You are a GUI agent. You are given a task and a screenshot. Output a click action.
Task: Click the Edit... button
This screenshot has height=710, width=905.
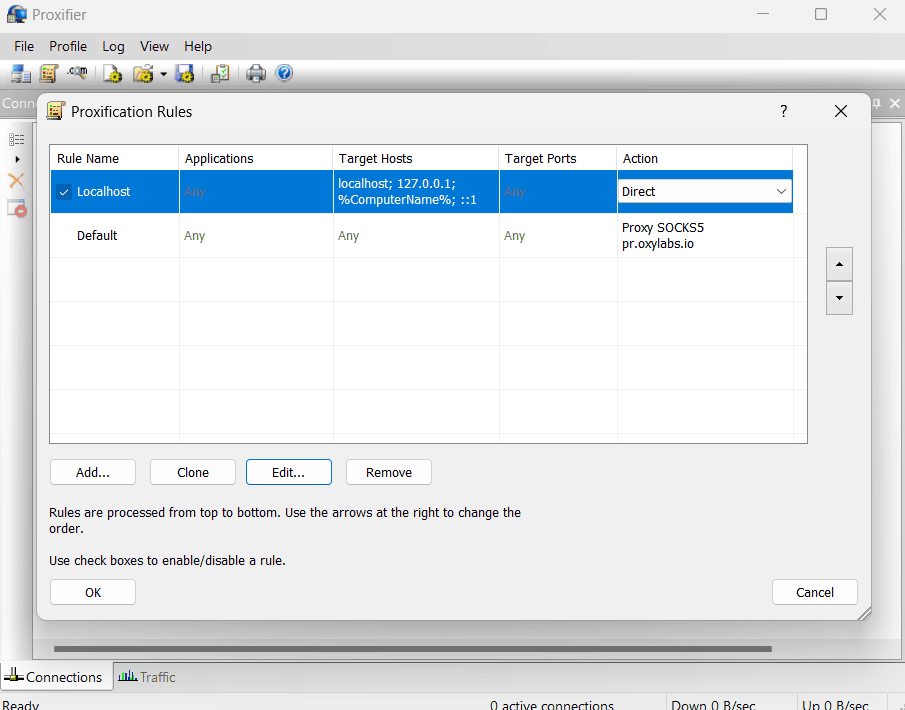click(289, 472)
